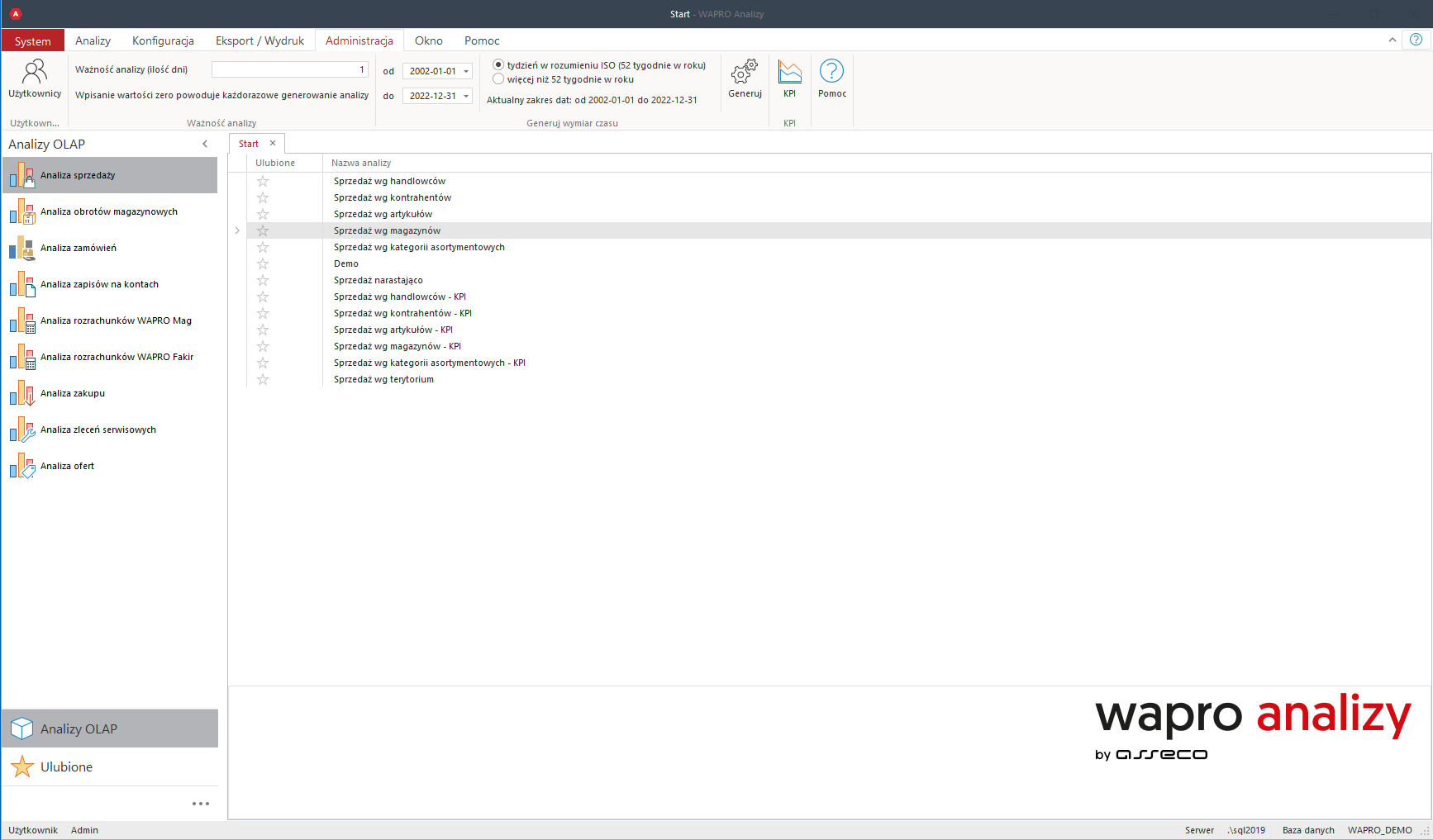Open the Eksport / Wydruk ribbon tab
This screenshot has width=1433, height=840.
click(259, 40)
